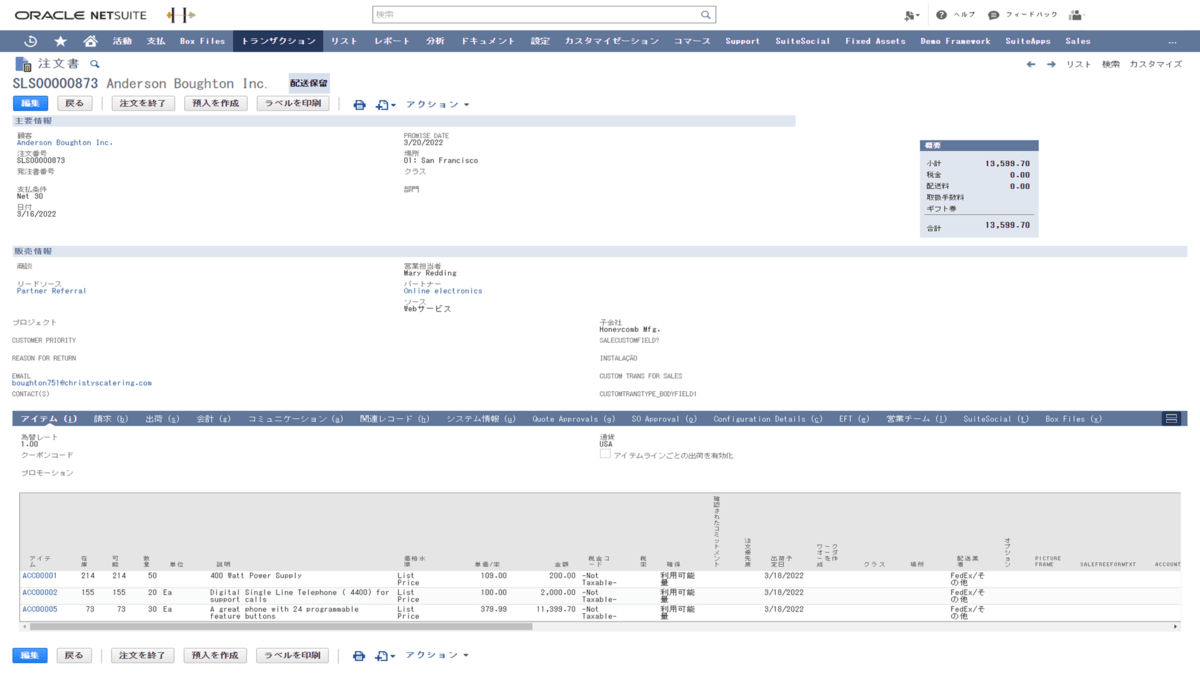Click the bottom print icon

(360, 656)
